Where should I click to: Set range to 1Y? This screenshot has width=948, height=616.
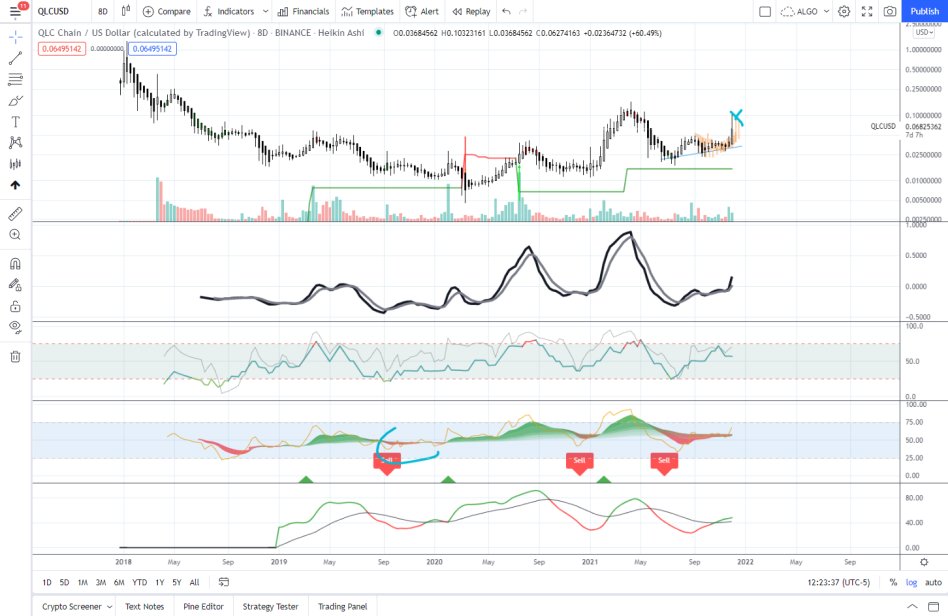coord(160,582)
